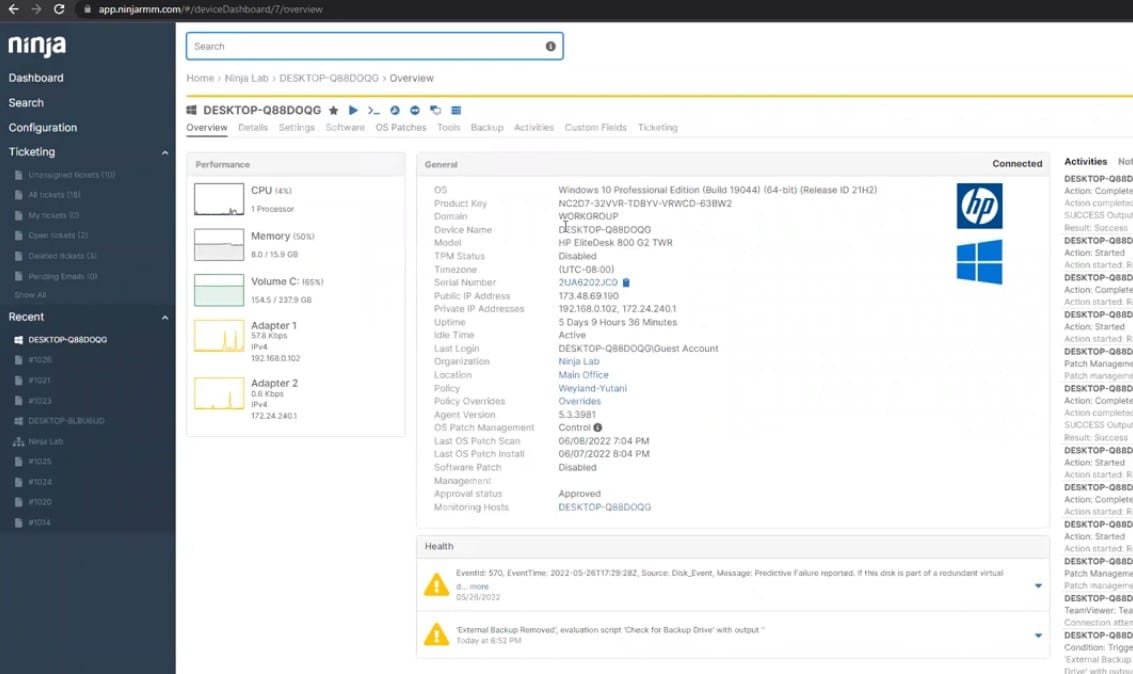Viewport: 1133px width, 674px height.
Task: Click the lock icon in the address bar
Action: [x=87, y=9]
